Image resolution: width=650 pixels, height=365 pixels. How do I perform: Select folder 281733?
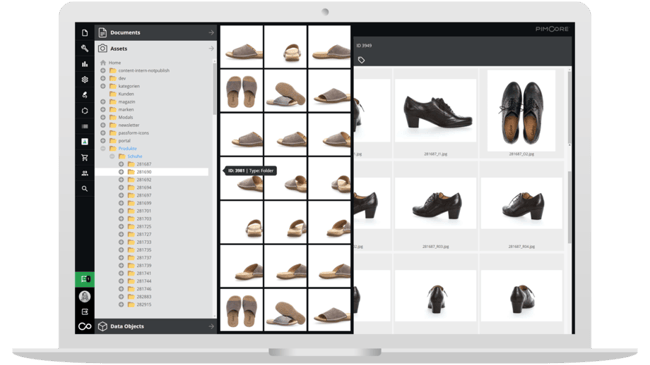tap(144, 242)
